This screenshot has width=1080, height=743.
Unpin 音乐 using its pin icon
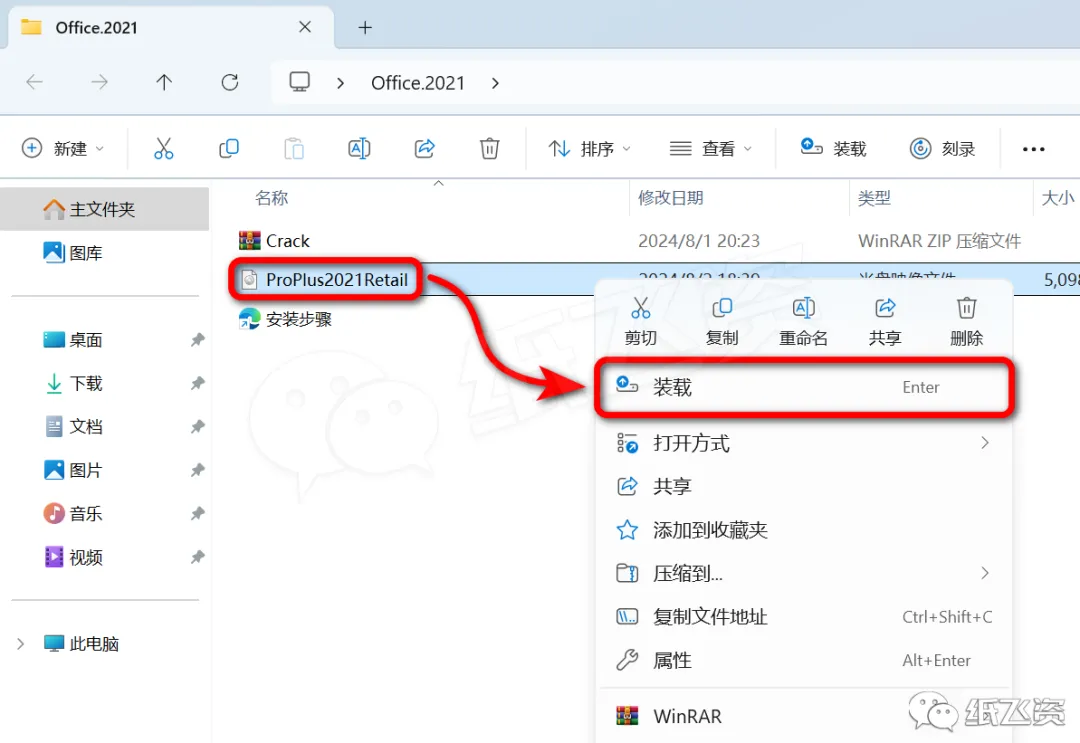[198, 513]
